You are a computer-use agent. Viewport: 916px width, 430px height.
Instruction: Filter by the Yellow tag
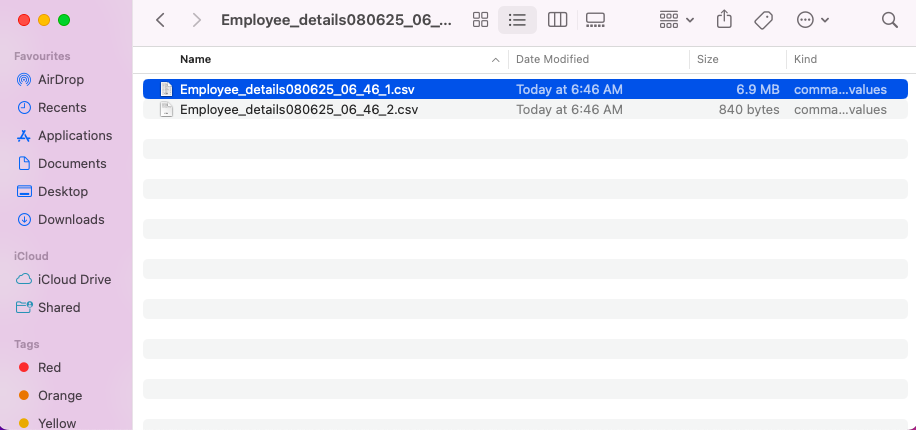coord(57,423)
